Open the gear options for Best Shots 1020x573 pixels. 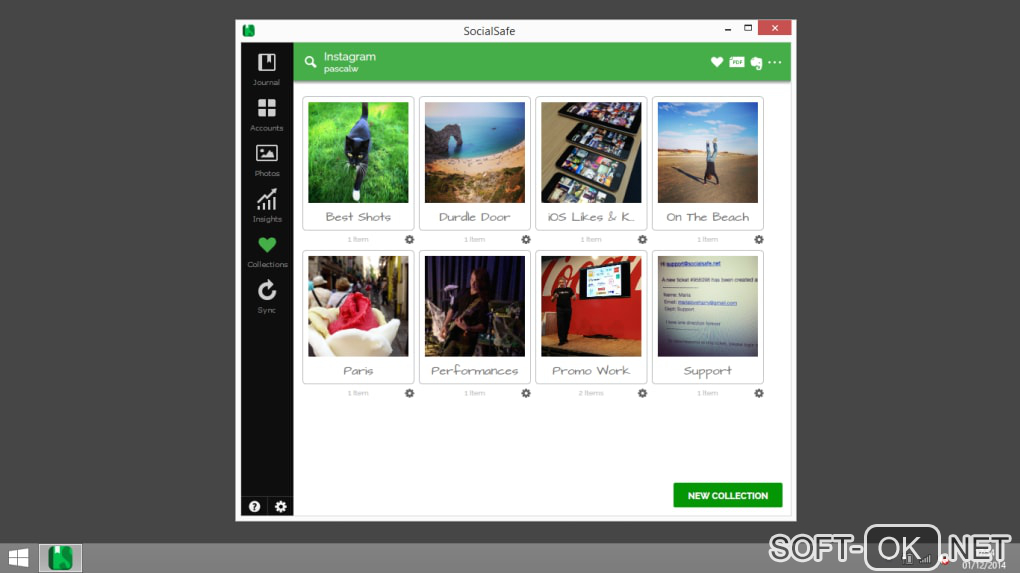pyautogui.click(x=409, y=239)
